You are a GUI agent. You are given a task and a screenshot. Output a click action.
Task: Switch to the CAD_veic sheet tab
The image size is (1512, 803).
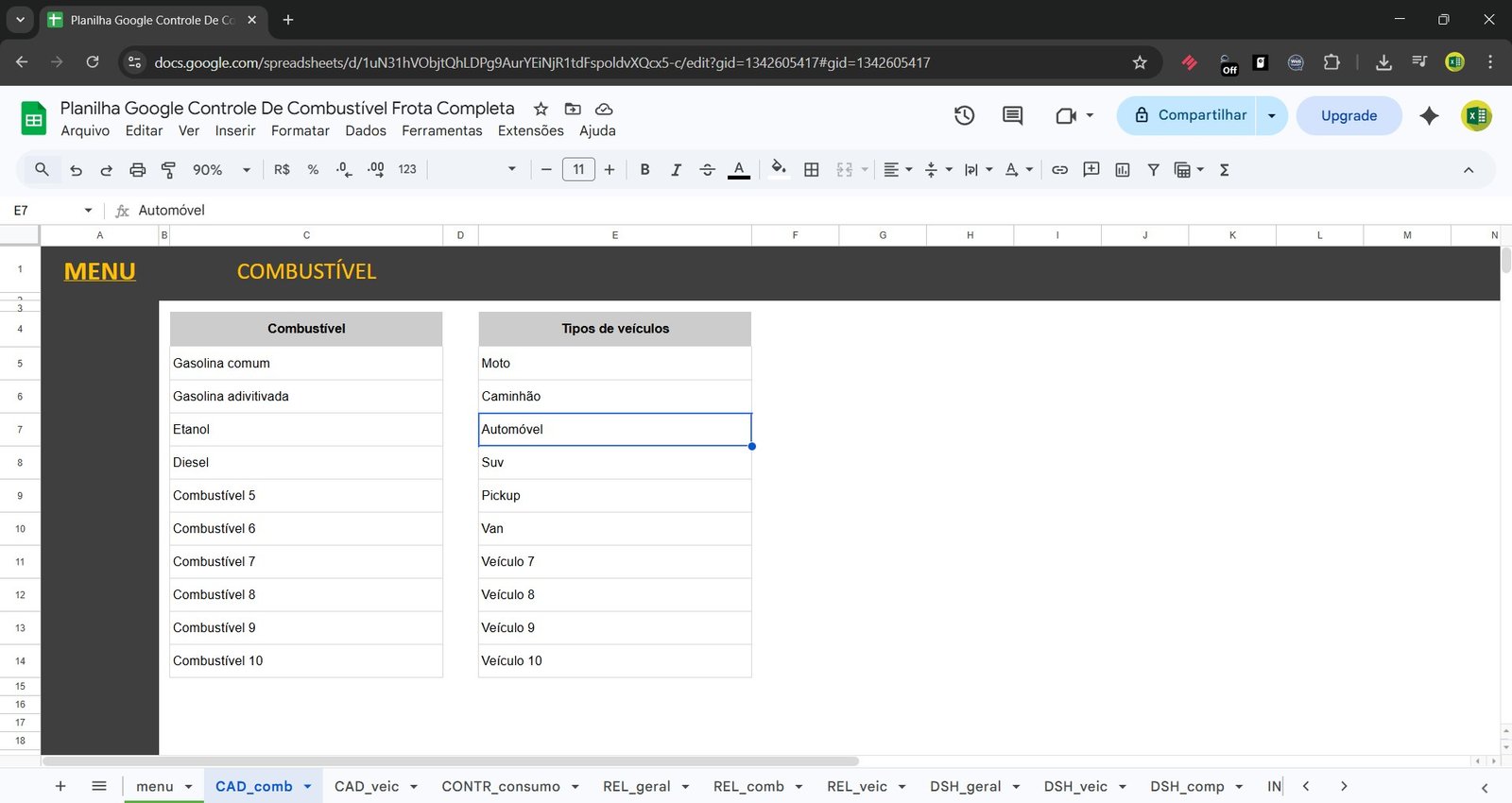367,786
